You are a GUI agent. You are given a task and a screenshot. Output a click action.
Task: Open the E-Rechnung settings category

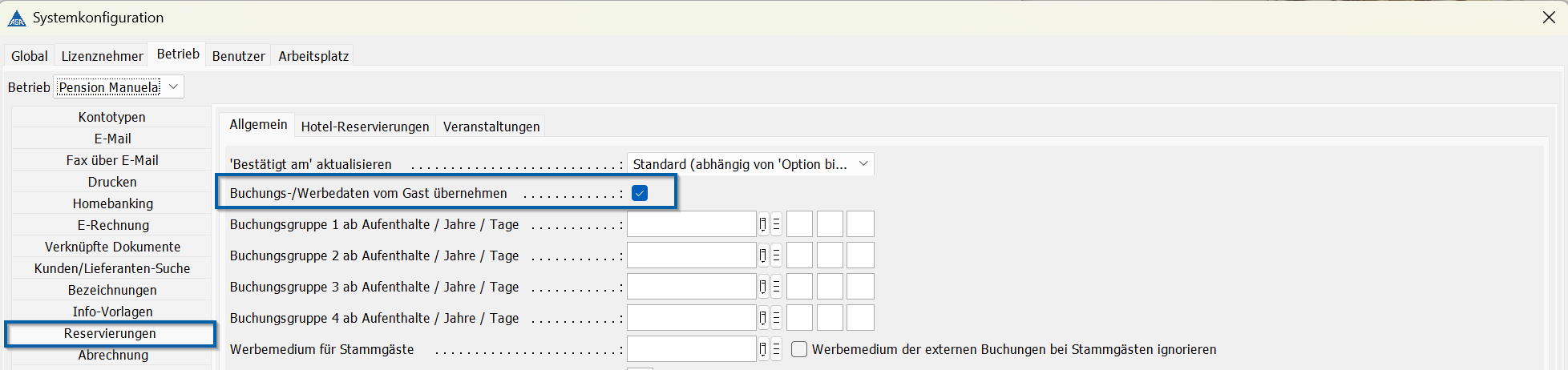112,225
